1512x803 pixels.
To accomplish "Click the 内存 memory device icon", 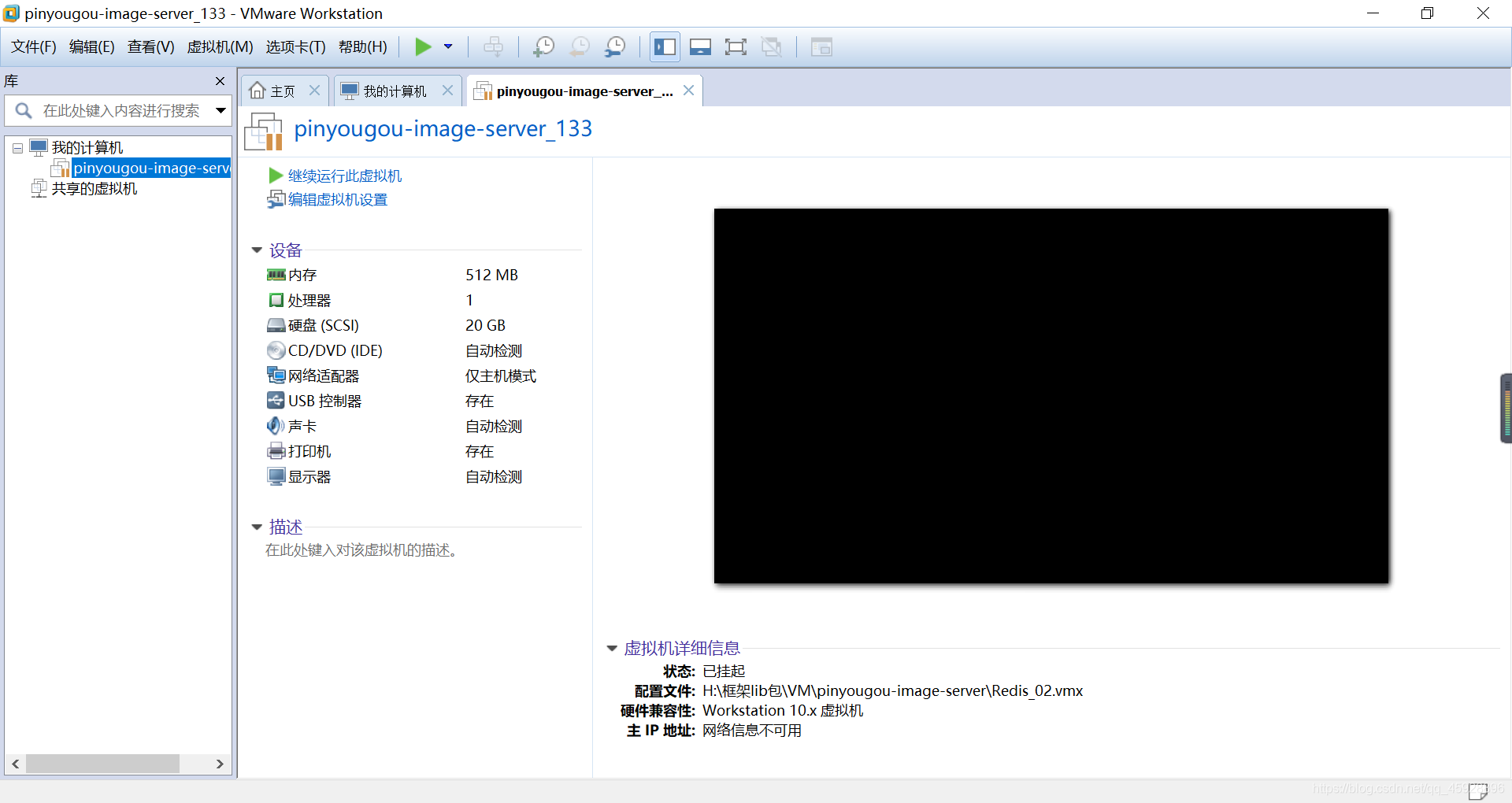I will (276, 275).
